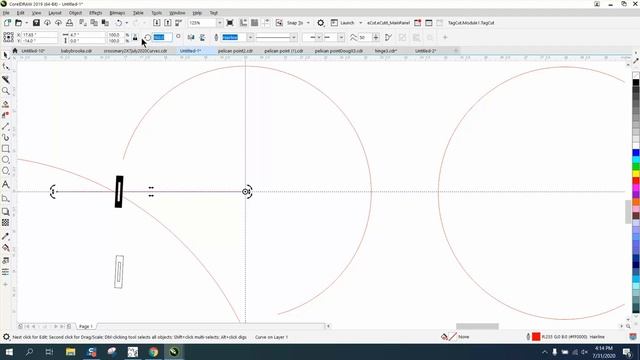Select the Eyedropper tool in toolbox
Screen dimensions: 640x360
[6, 236]
